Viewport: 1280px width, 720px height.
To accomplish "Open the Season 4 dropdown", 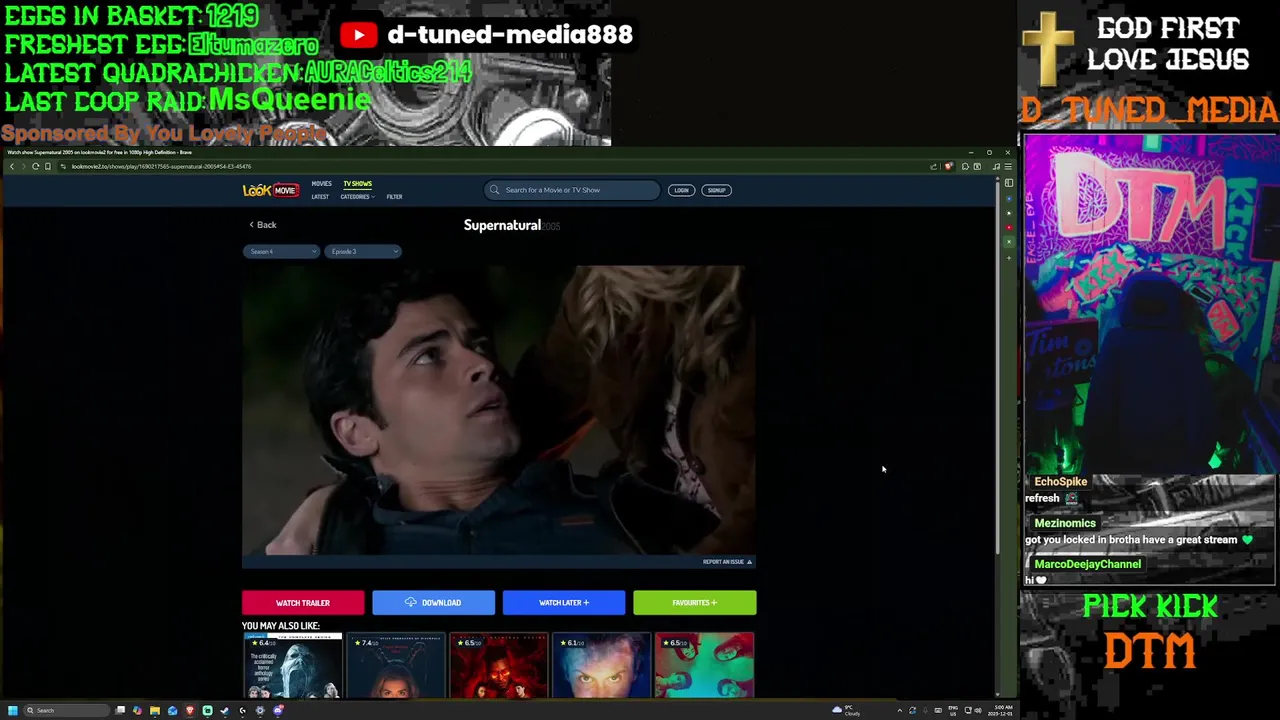I will pyautogui.click(x=280, y=251).
